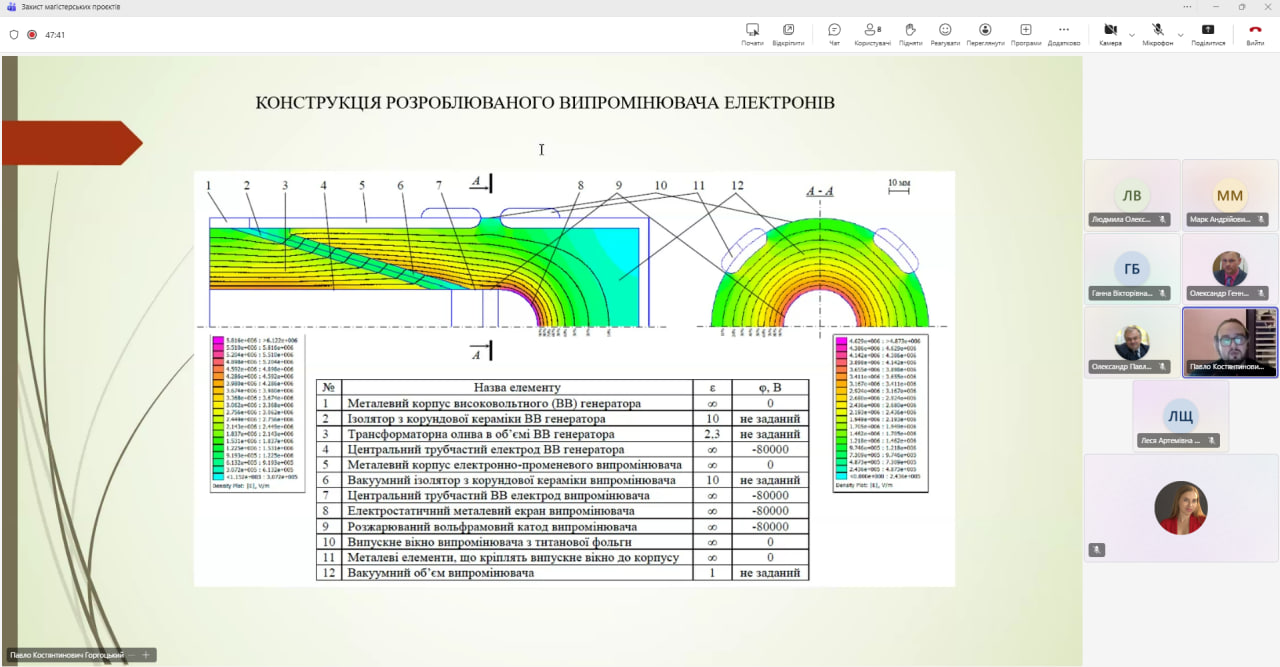Open the Програми apps panel
Image resolution: width=1280 pixels, height=667 pixels.
click(x=1025, y=34)
